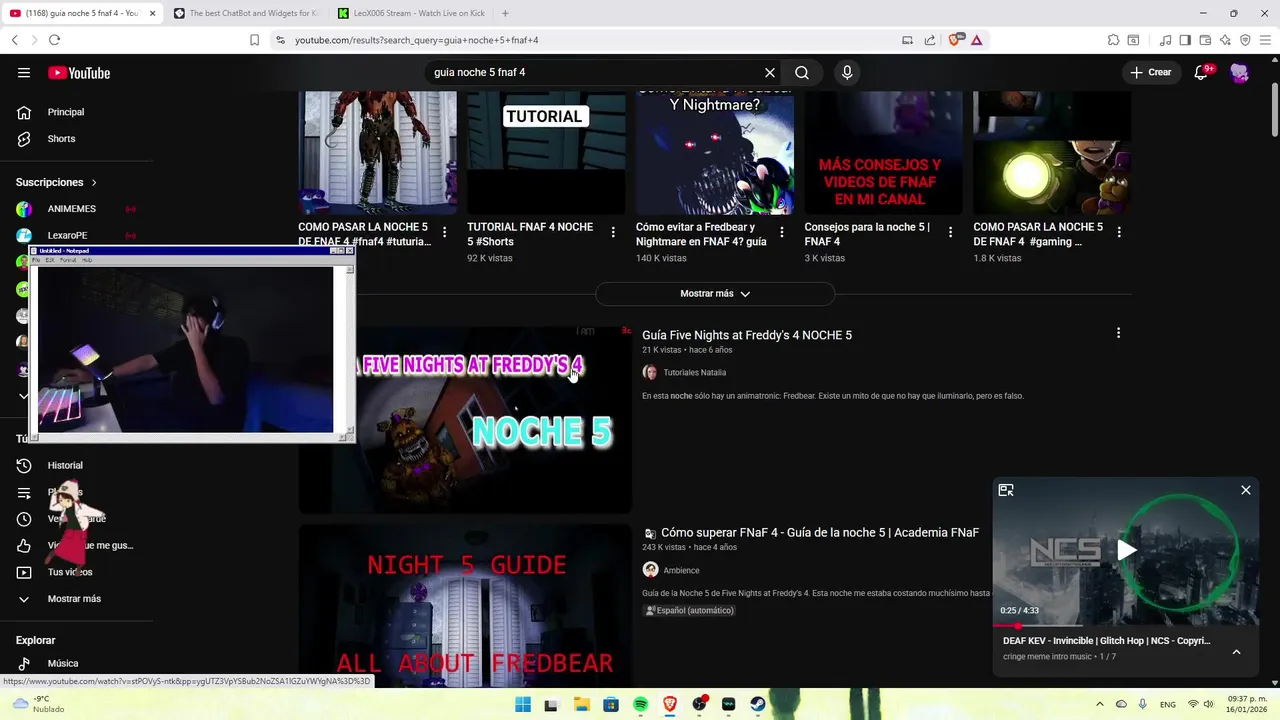The height and width of the screenshot is (720, 1280).
Task: Open Principal in the sidebar
Action: pyautogui.click(x=66, y=112)
